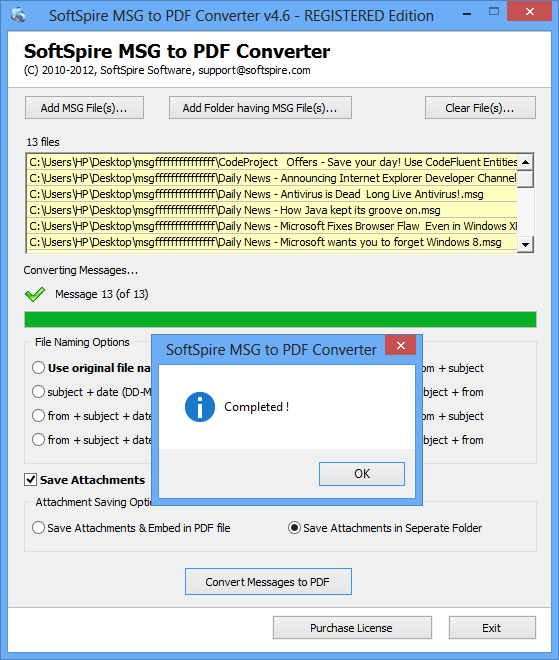Select subject + date naming option
Screen dimensions: 559x660
(x=38, y=392)
